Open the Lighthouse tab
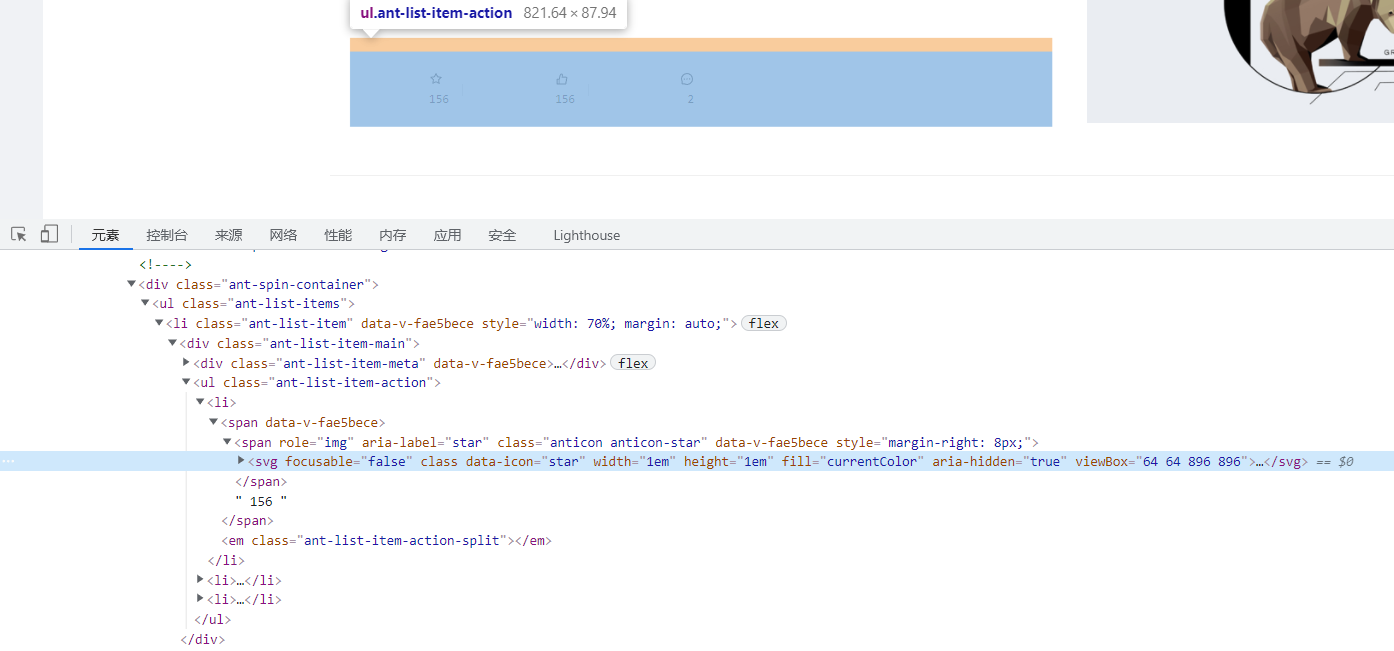 pos(586,236)
